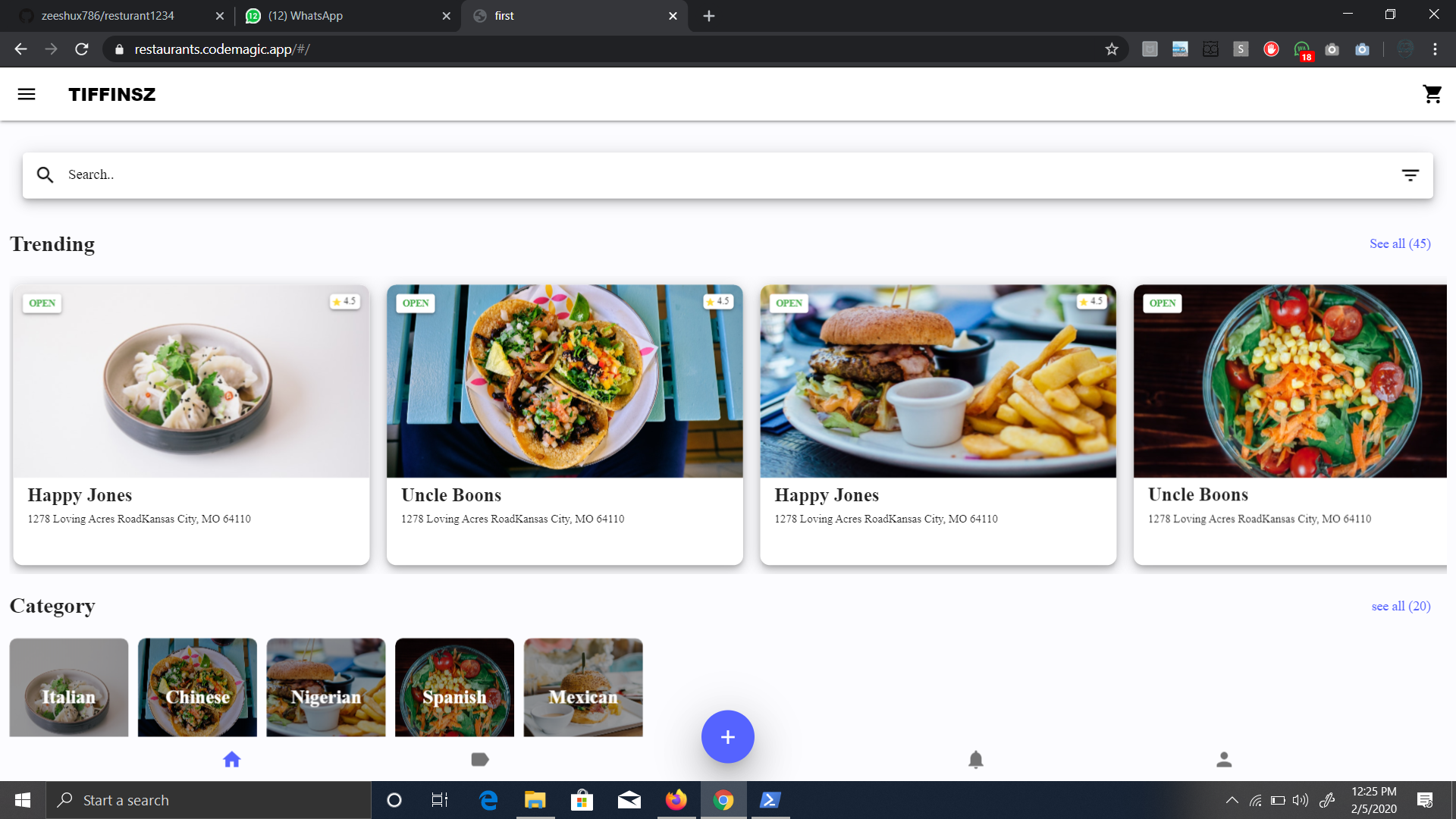Select the Italian category

pos(69,687)
